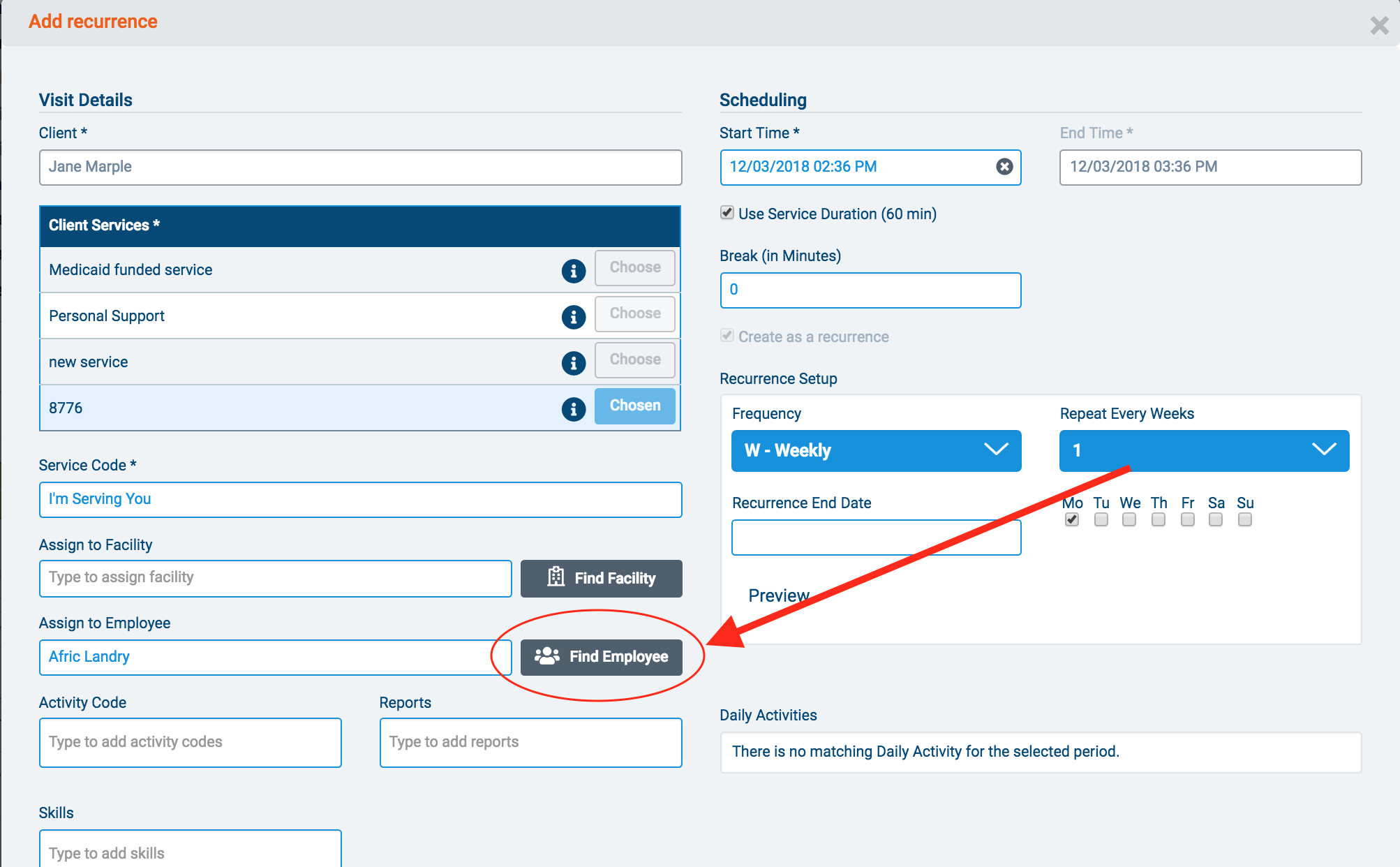
Task: Check the We day checkbox
Action: (1129, 519)
